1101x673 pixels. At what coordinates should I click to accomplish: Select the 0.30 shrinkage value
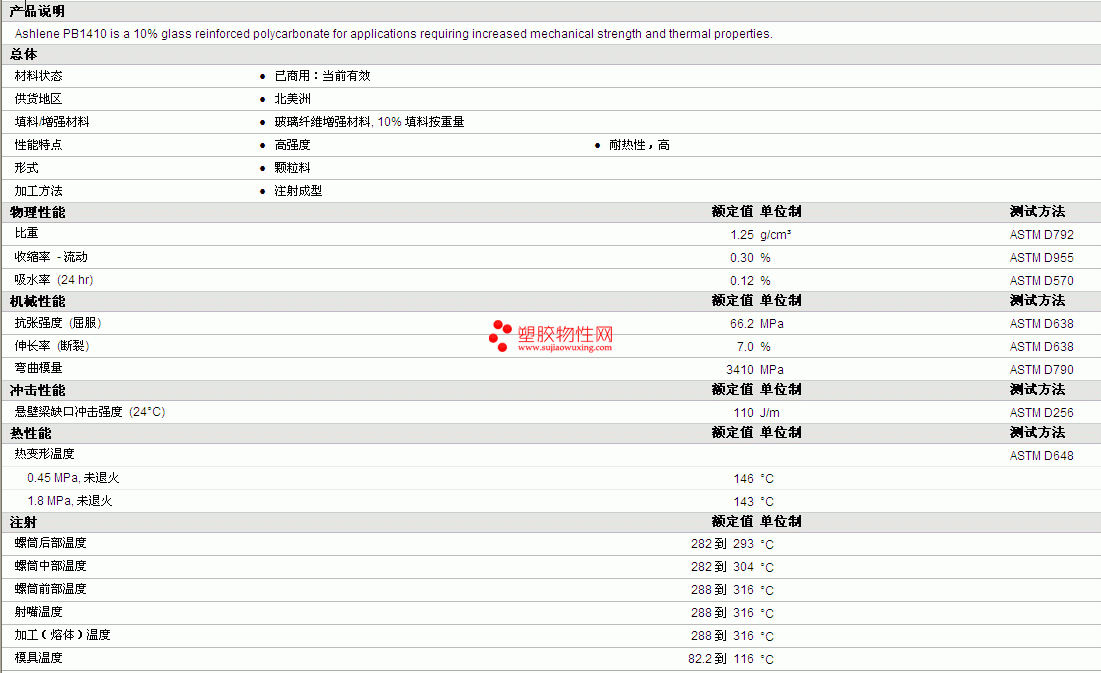pos(741,259)
